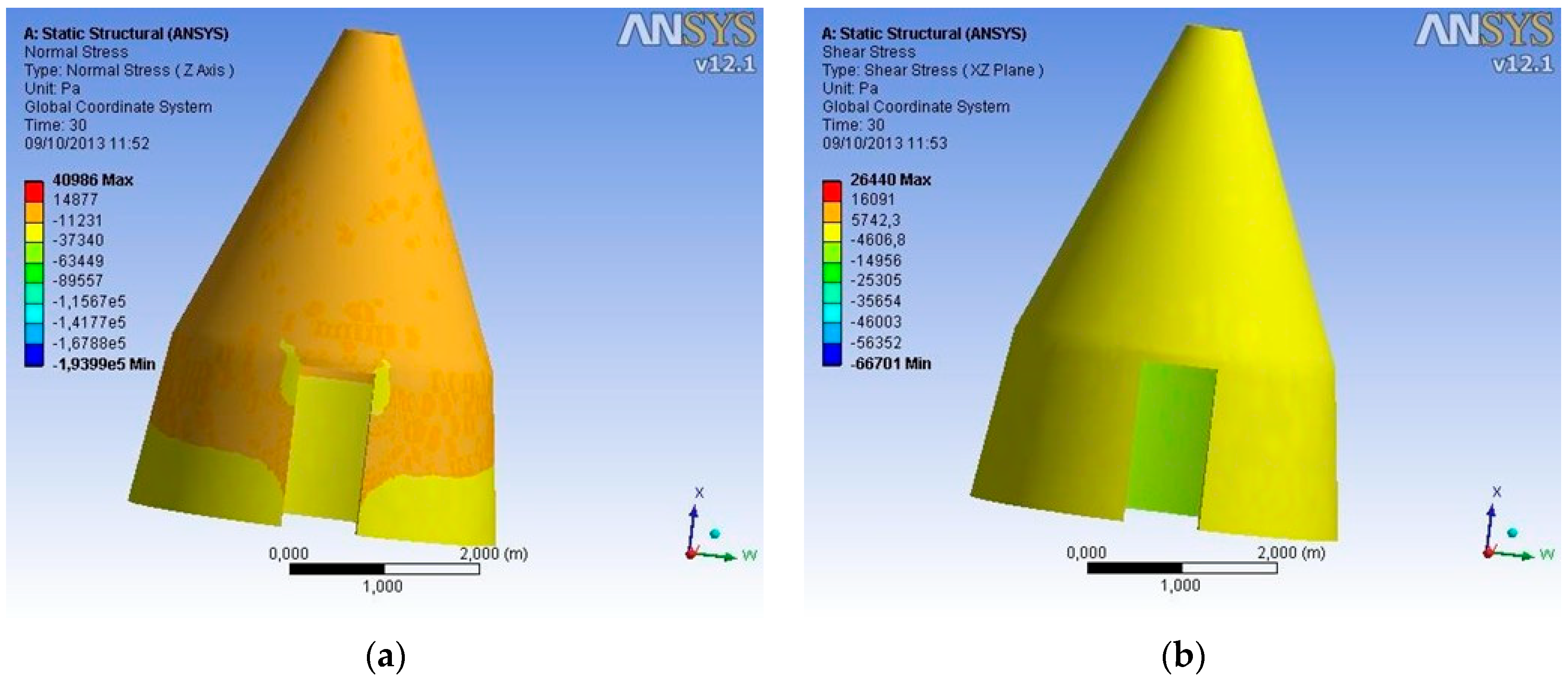Click the red swatch beside 40986 Max
The width and height of the screenshot is (1568, 680).
[x=34, y=192]
